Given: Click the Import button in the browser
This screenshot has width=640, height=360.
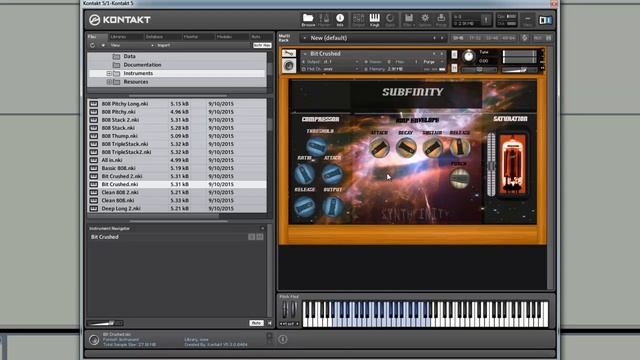Looking at the screenshot, I should tap(164, 45).
